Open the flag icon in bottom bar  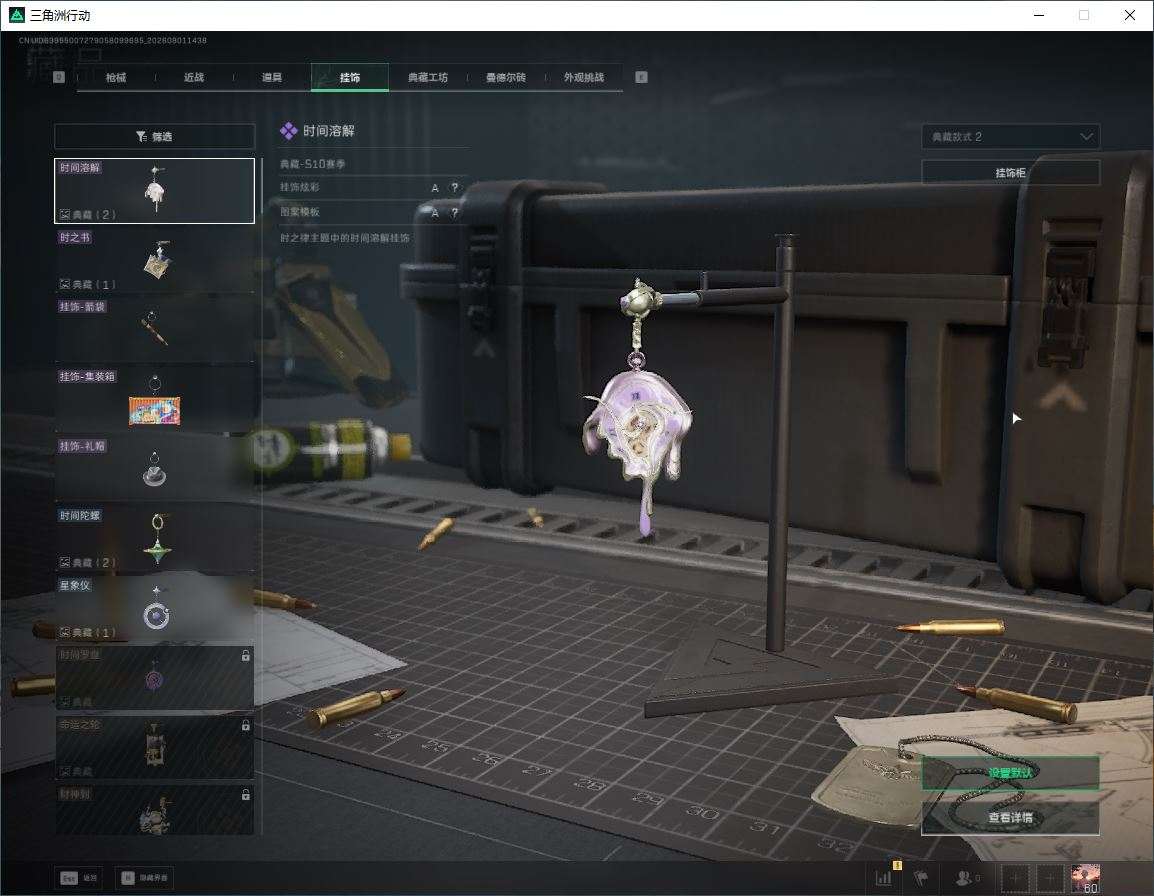[921, 877]
